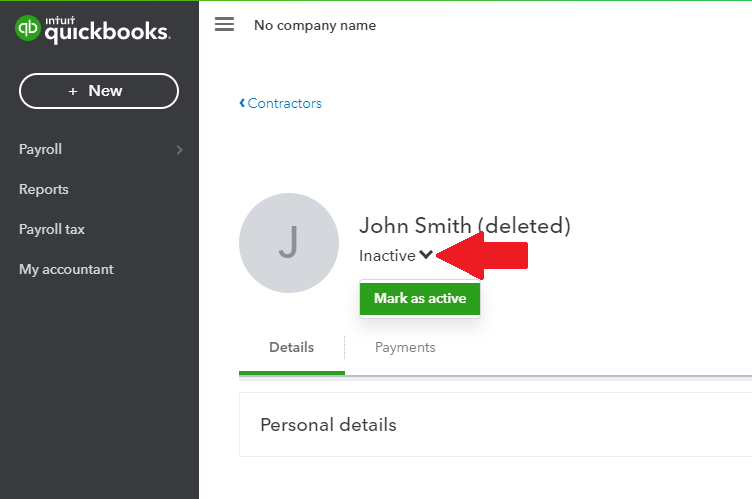Click the down arrow next to Inactive

(x=426, y=255)
